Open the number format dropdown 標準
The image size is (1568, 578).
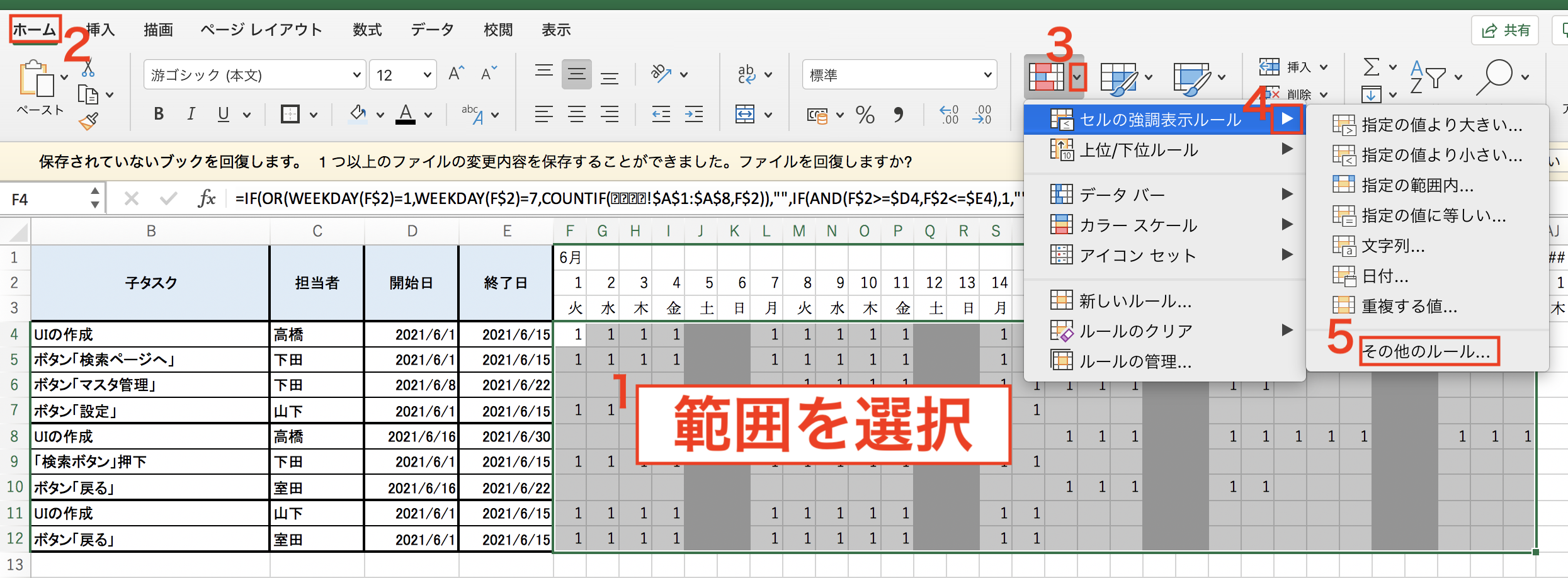tap(899, 75)
